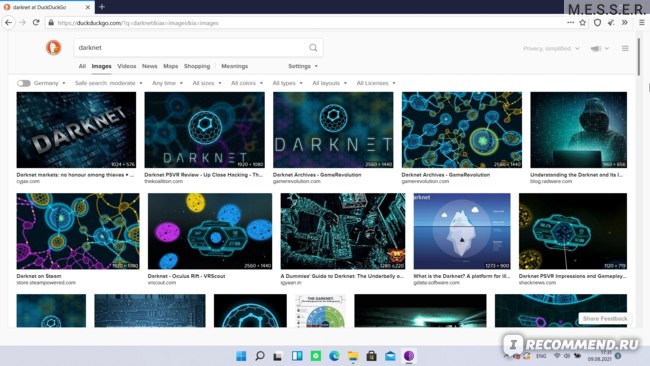
Task: Expand the Privacy, simplified dropdown
Action: pyautogui.click(x=551, y=48)
